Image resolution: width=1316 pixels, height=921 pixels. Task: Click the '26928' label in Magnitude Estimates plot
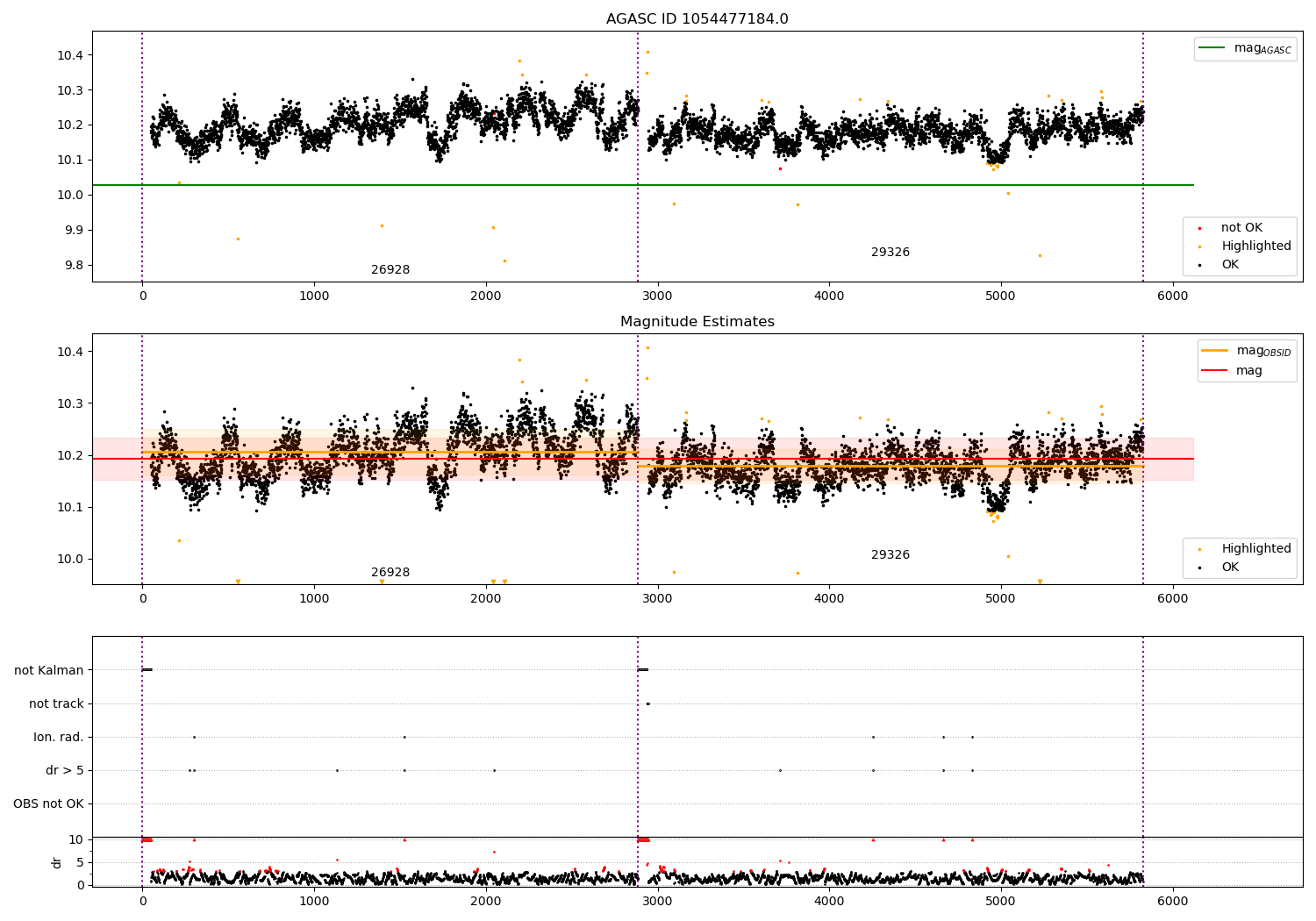click(390, 573)
